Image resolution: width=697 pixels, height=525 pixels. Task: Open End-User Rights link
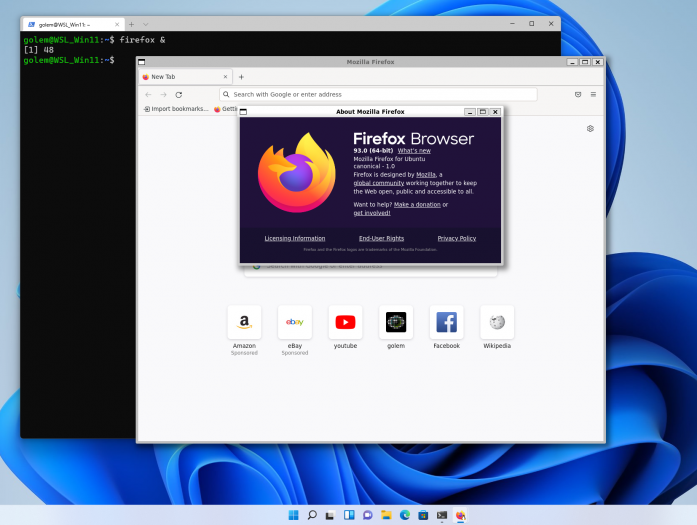[x=381, y=238]
